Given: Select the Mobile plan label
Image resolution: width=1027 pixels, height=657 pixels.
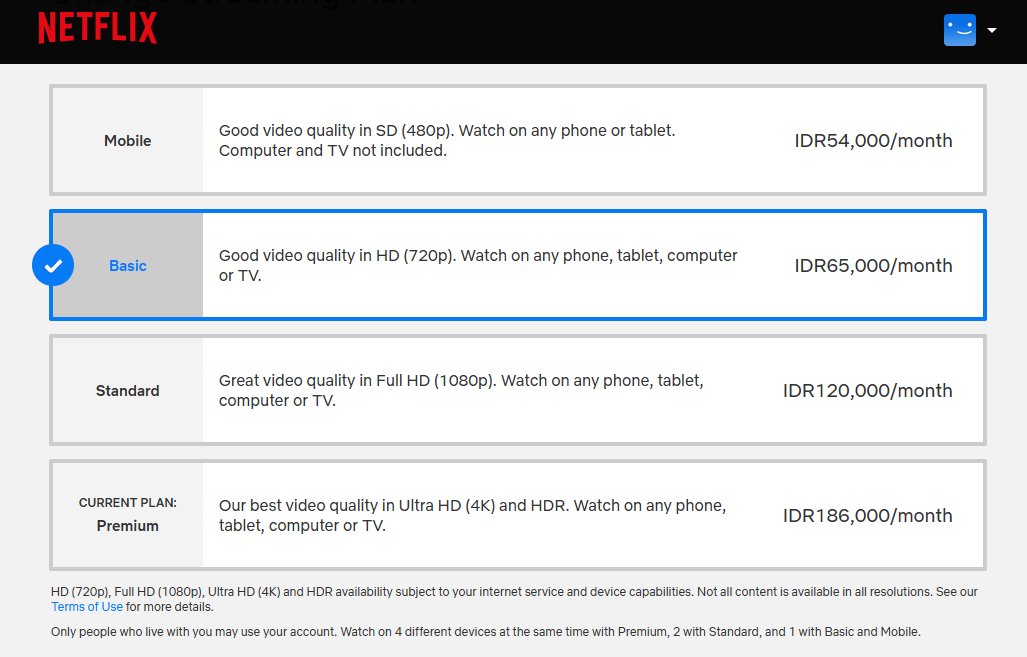Looking at the screenshot, I should [128, 141].
